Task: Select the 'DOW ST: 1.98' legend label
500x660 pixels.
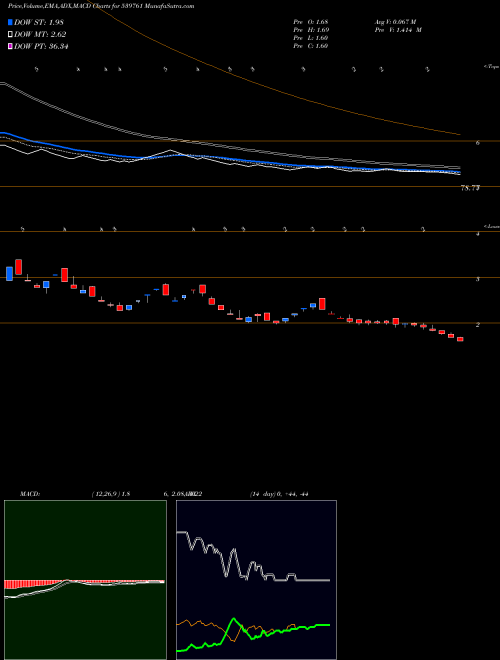Action: (39, 22)
